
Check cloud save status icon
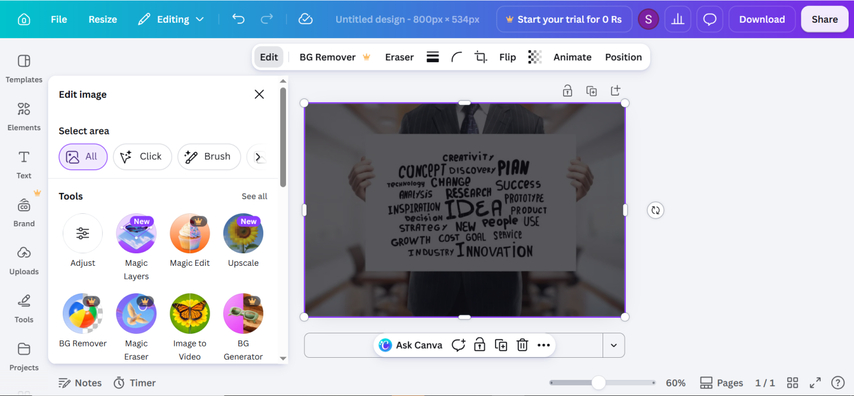point(306,19)
